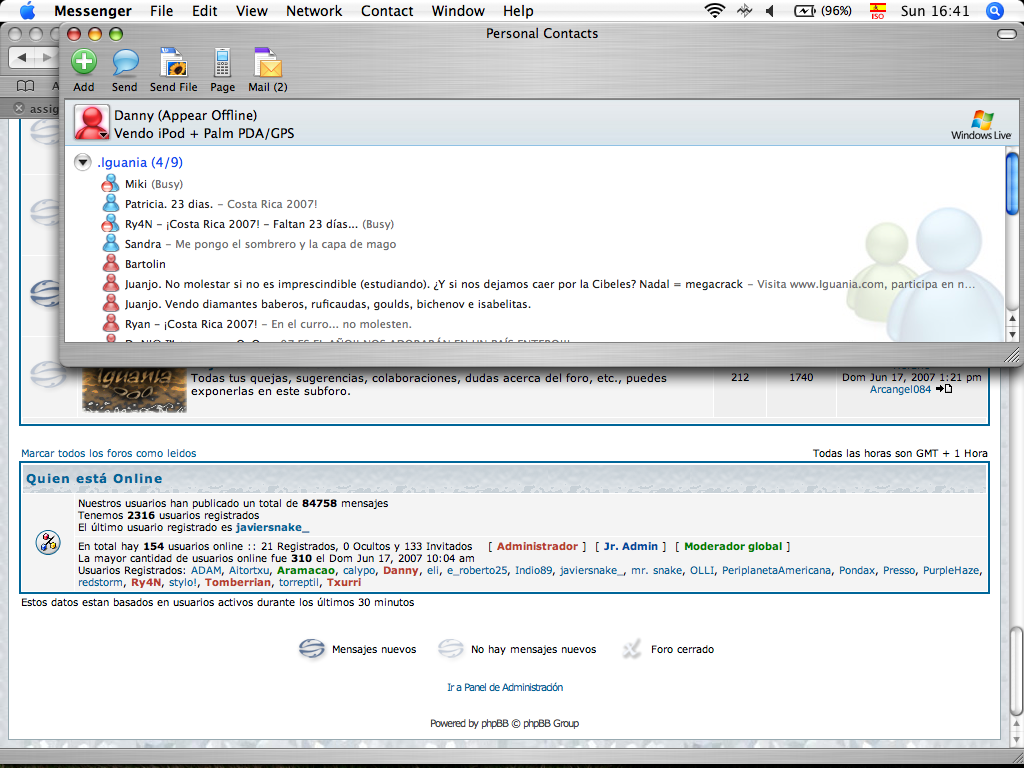Open the Help menu
Viewport: 1024px width, 768px height.
[518, 11]
